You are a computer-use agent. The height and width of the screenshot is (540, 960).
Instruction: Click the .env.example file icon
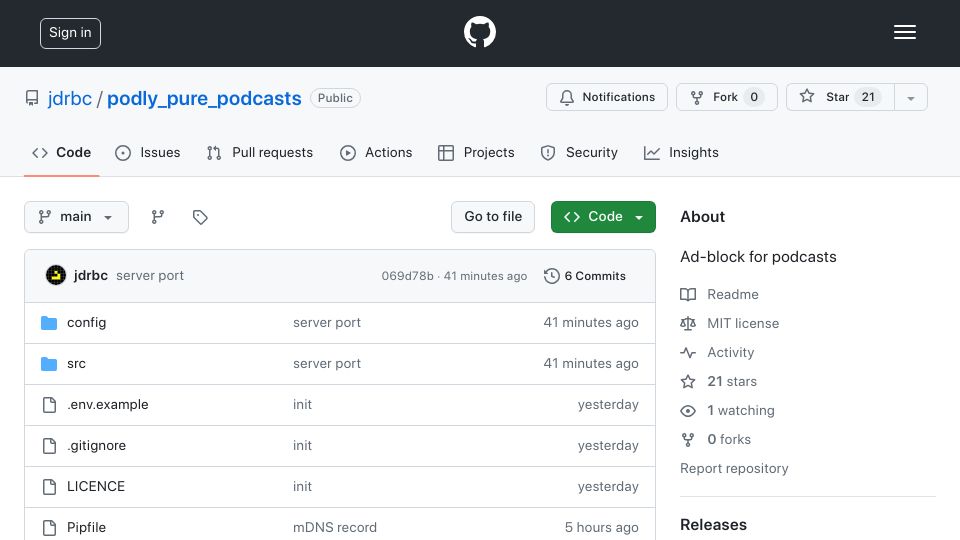click(x=49, y=405)
